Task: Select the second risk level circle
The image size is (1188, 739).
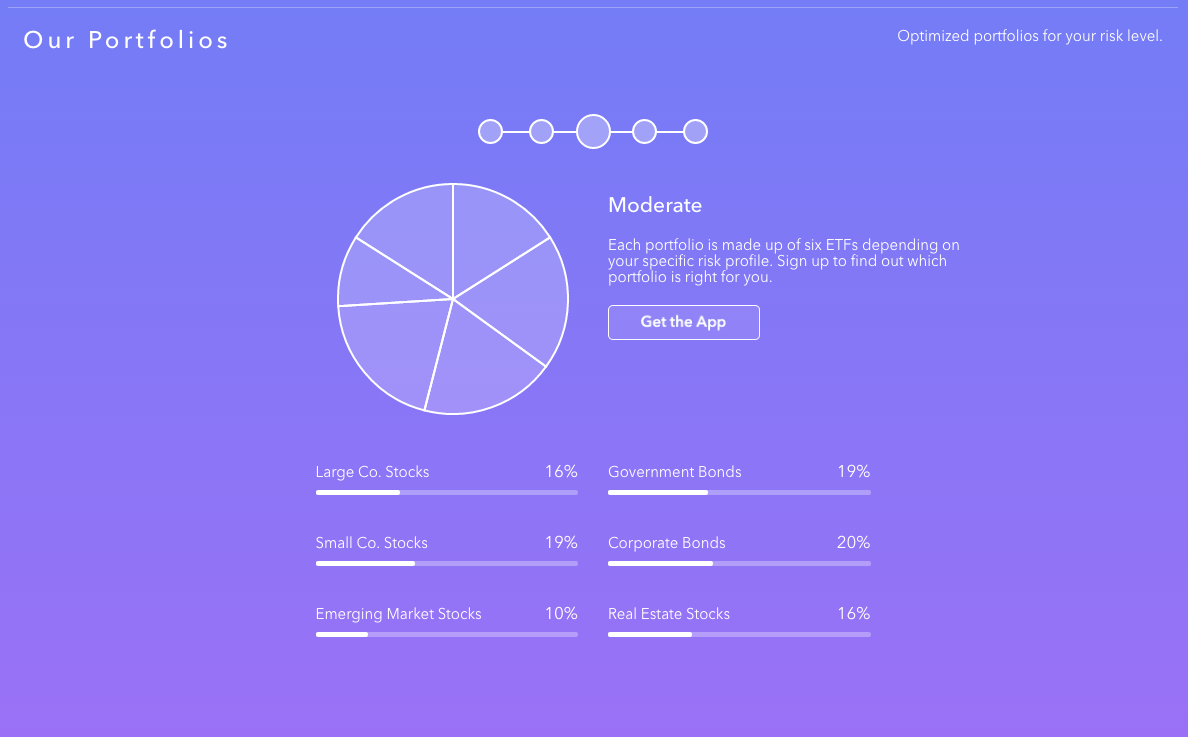Action: (x=541, y=132)
